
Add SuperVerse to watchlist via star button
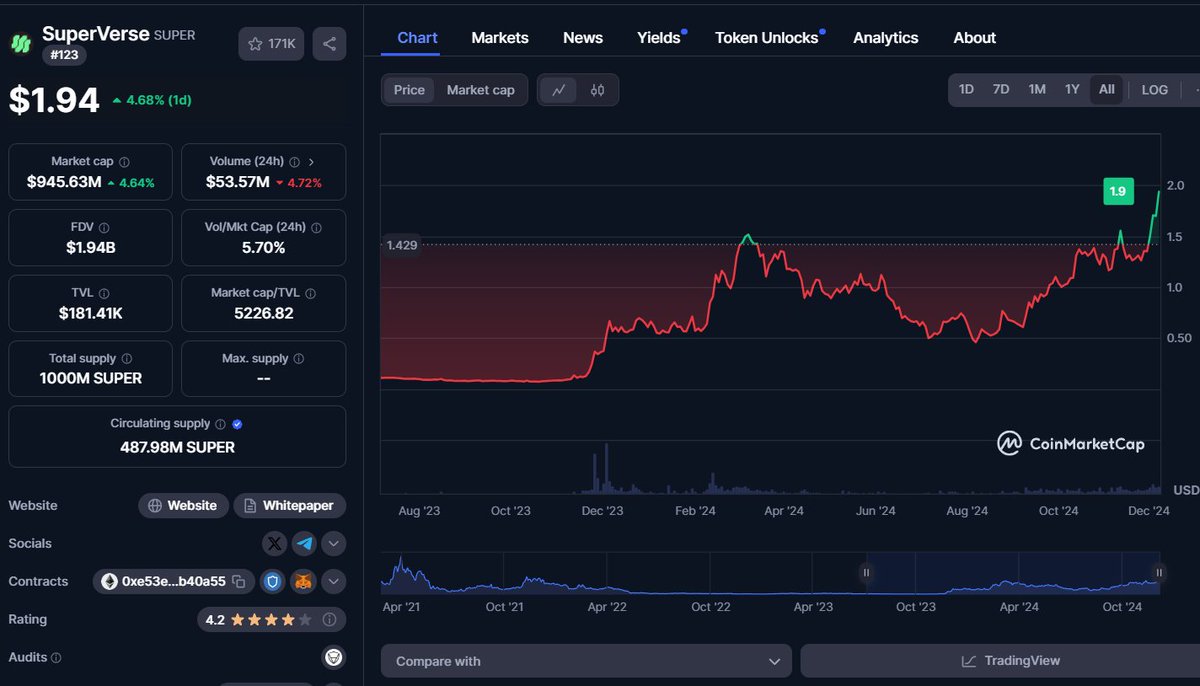271,44
